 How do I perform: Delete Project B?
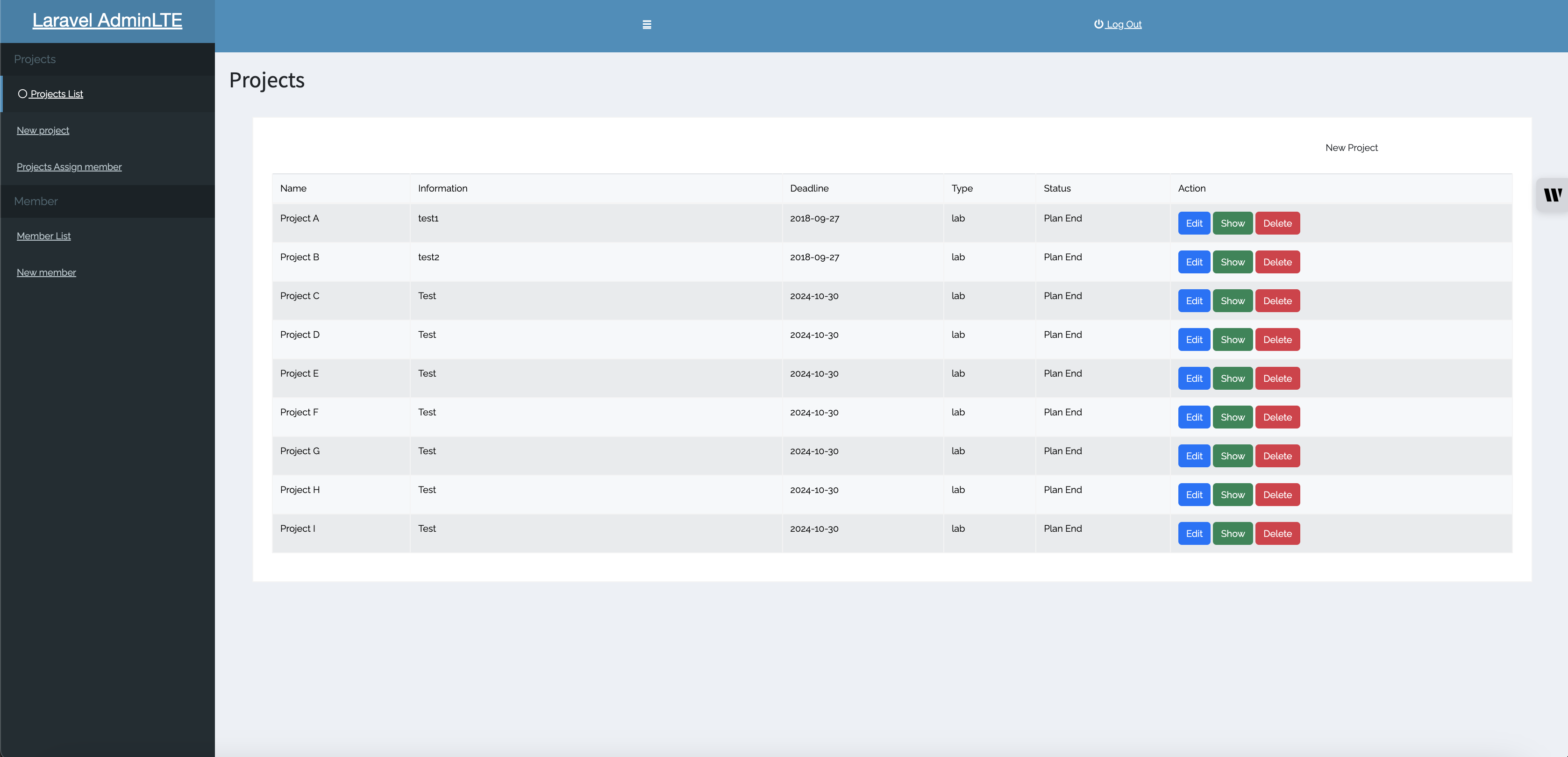pos(1277,262)
